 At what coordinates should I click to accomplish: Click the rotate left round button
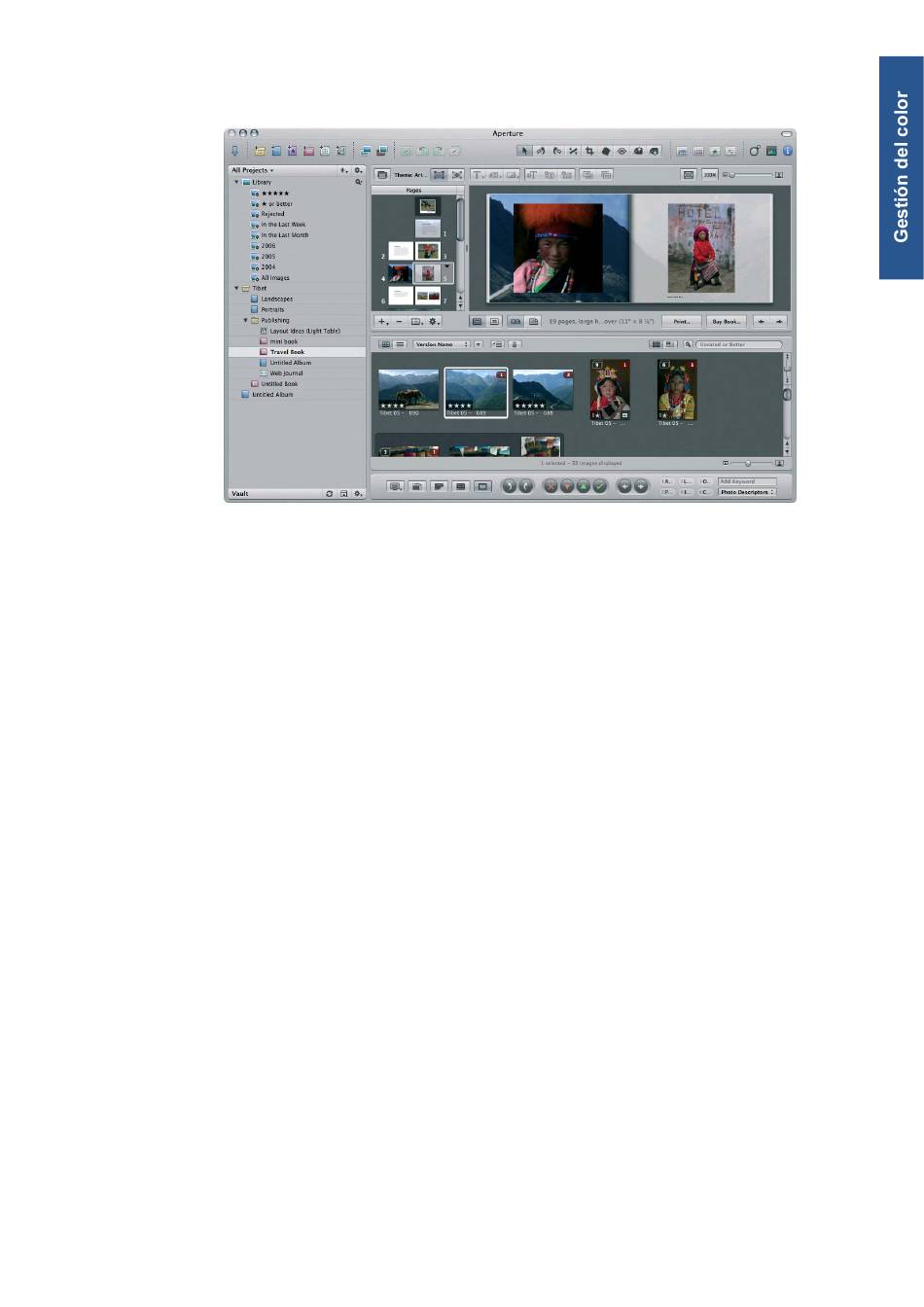pyautogui.click(x=509, y=486)
